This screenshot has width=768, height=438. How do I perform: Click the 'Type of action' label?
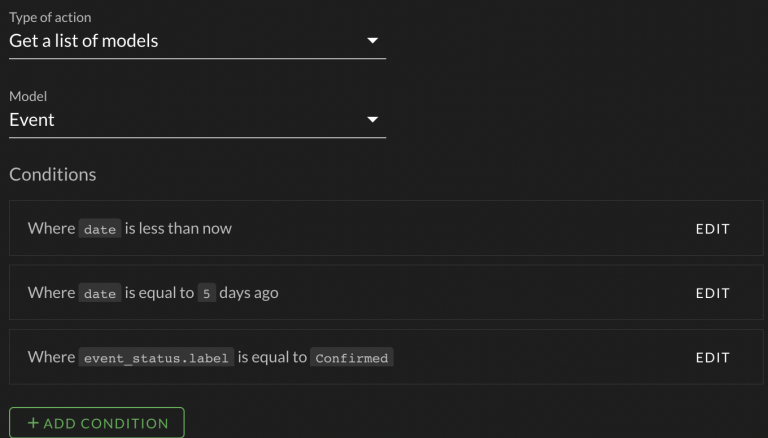coord(50,18)
